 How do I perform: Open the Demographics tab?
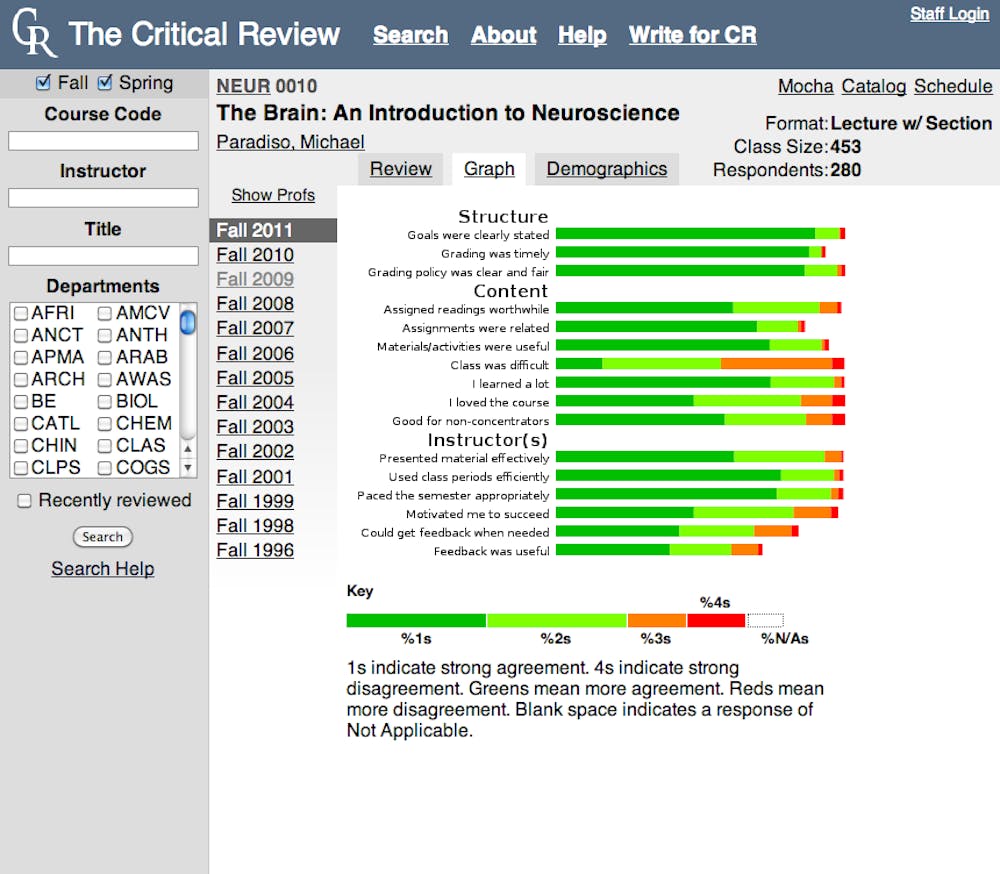point(606,169)
